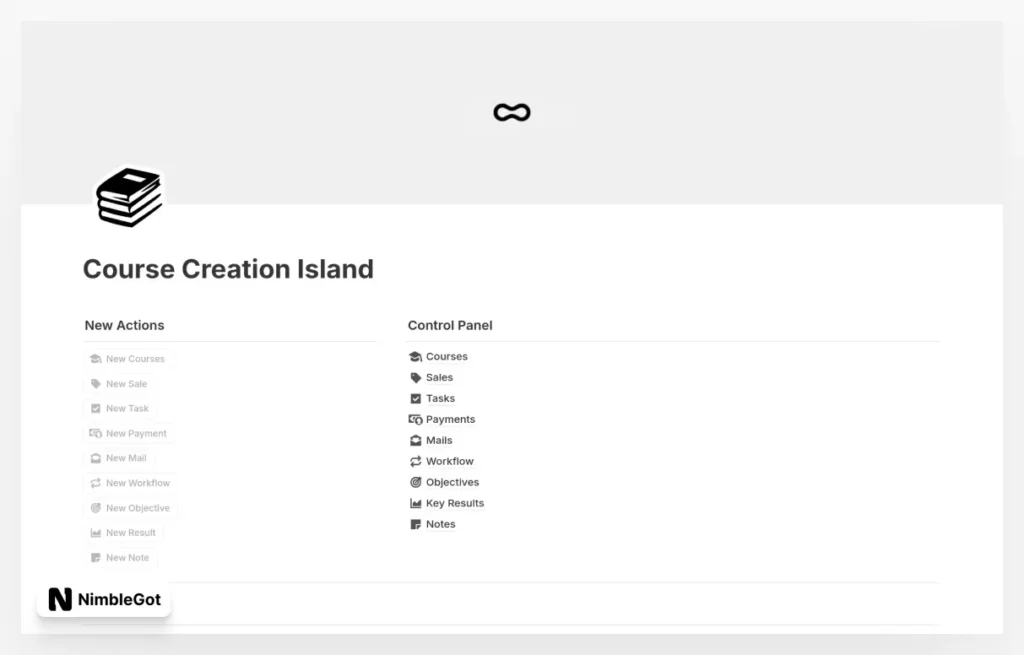The width and height of the screenshot is (1024, 655).
Task: Click the graduation cap icon beside Courses
Action: click(416, 357)
